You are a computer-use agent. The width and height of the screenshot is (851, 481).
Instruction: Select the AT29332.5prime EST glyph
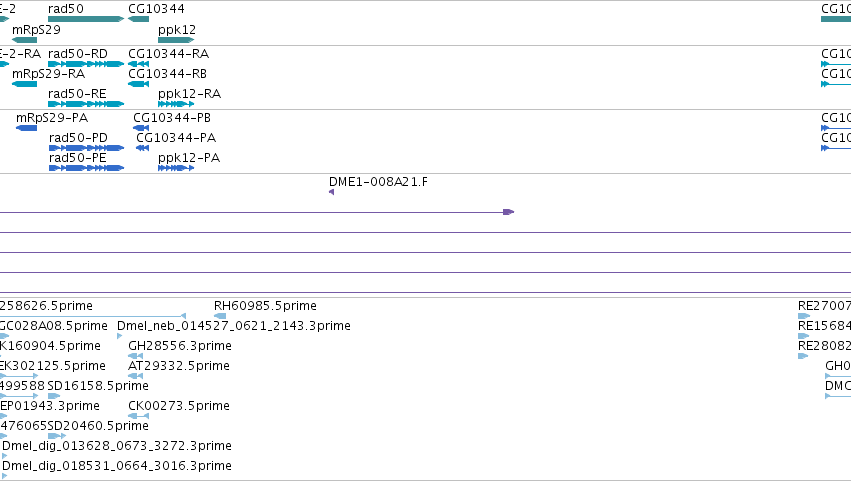[x=136, y=376]
